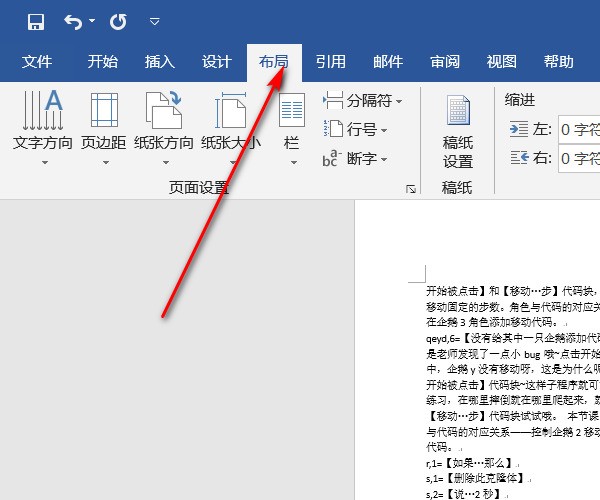Open the 文件 File menu
Screen dimensions: 600x500
click(x=37, y=62)
